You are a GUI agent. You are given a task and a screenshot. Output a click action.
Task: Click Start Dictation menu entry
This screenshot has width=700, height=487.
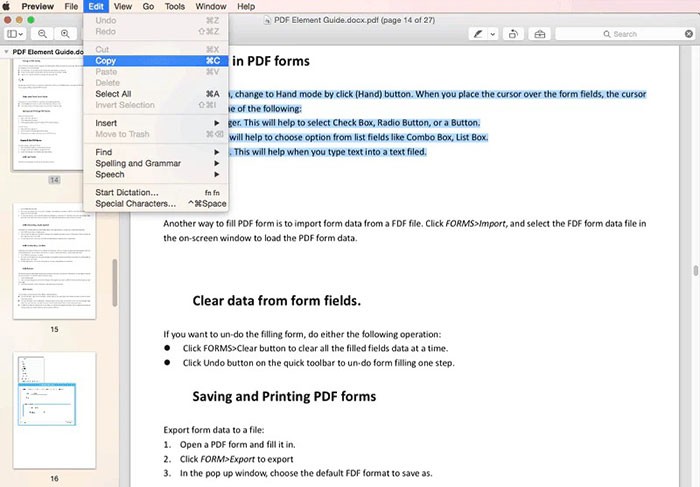[127, 192]
